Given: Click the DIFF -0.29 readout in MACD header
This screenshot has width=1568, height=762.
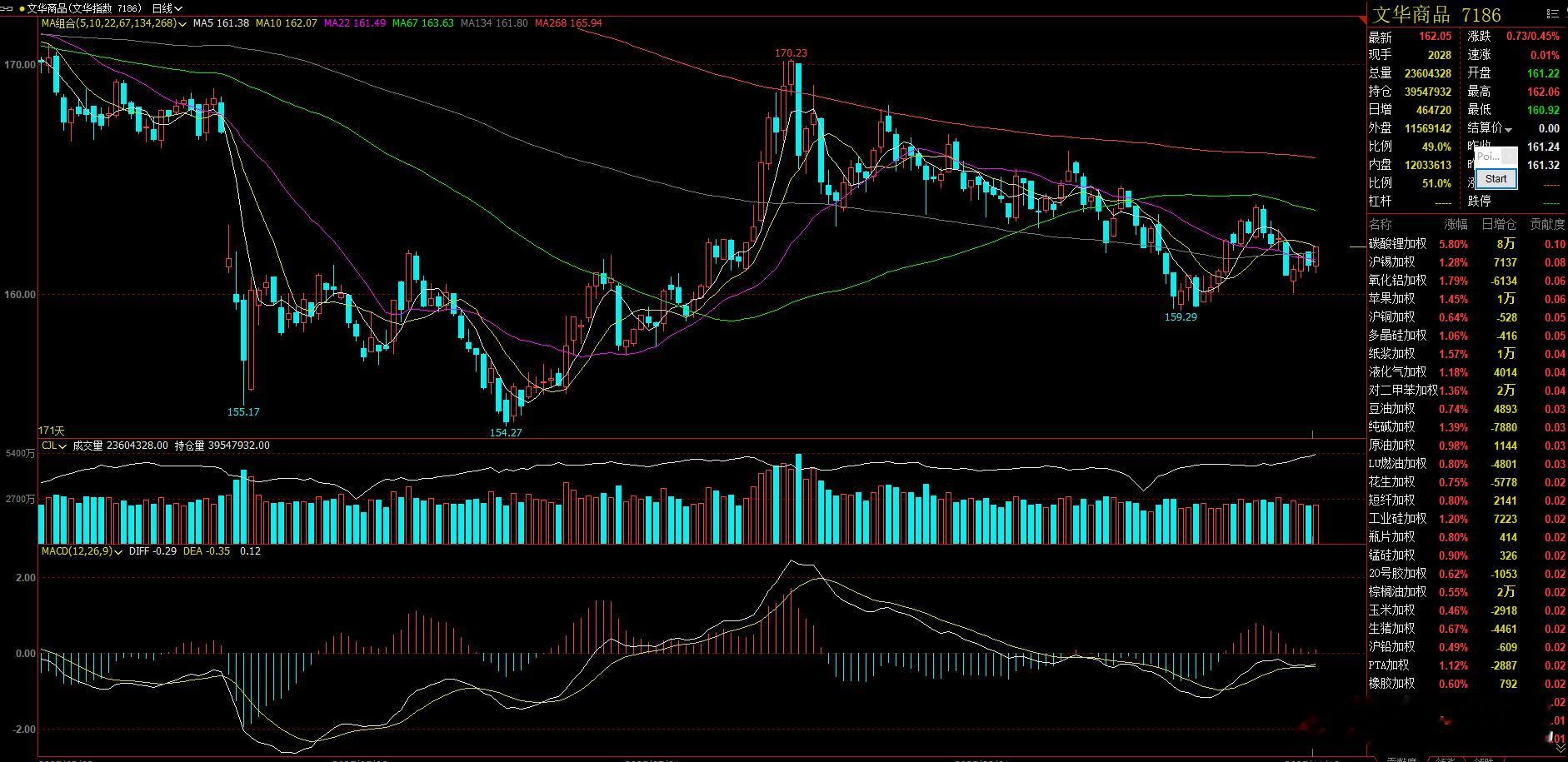Looking at the screenshot, I should coord(152,551).
